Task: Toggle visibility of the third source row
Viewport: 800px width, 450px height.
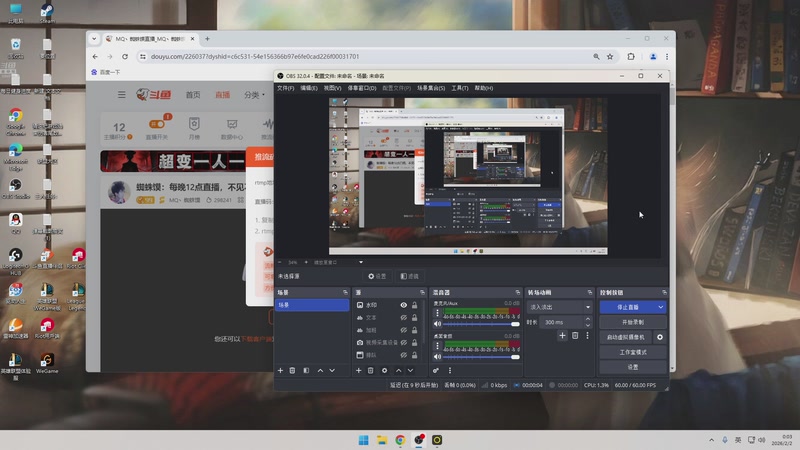Action: click(404, 330)
